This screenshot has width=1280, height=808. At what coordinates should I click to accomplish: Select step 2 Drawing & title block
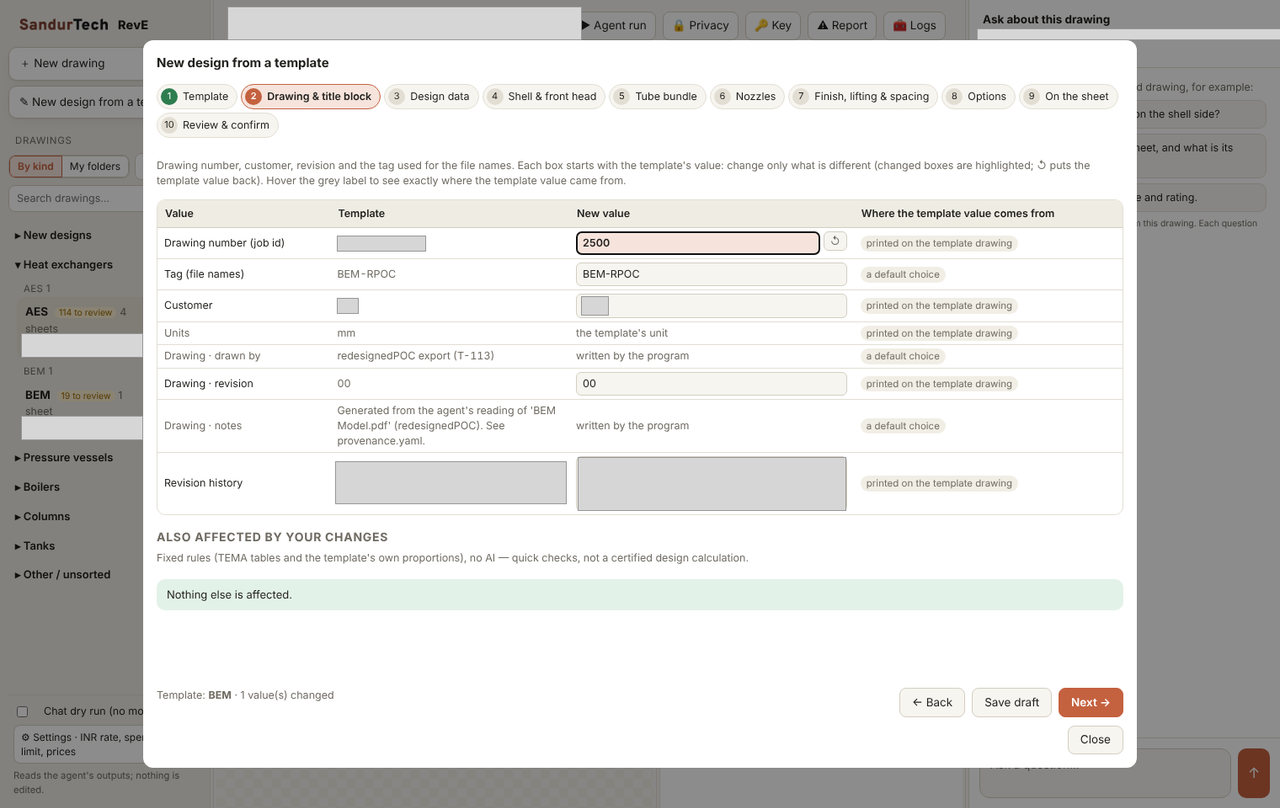[x=311, y=97]
